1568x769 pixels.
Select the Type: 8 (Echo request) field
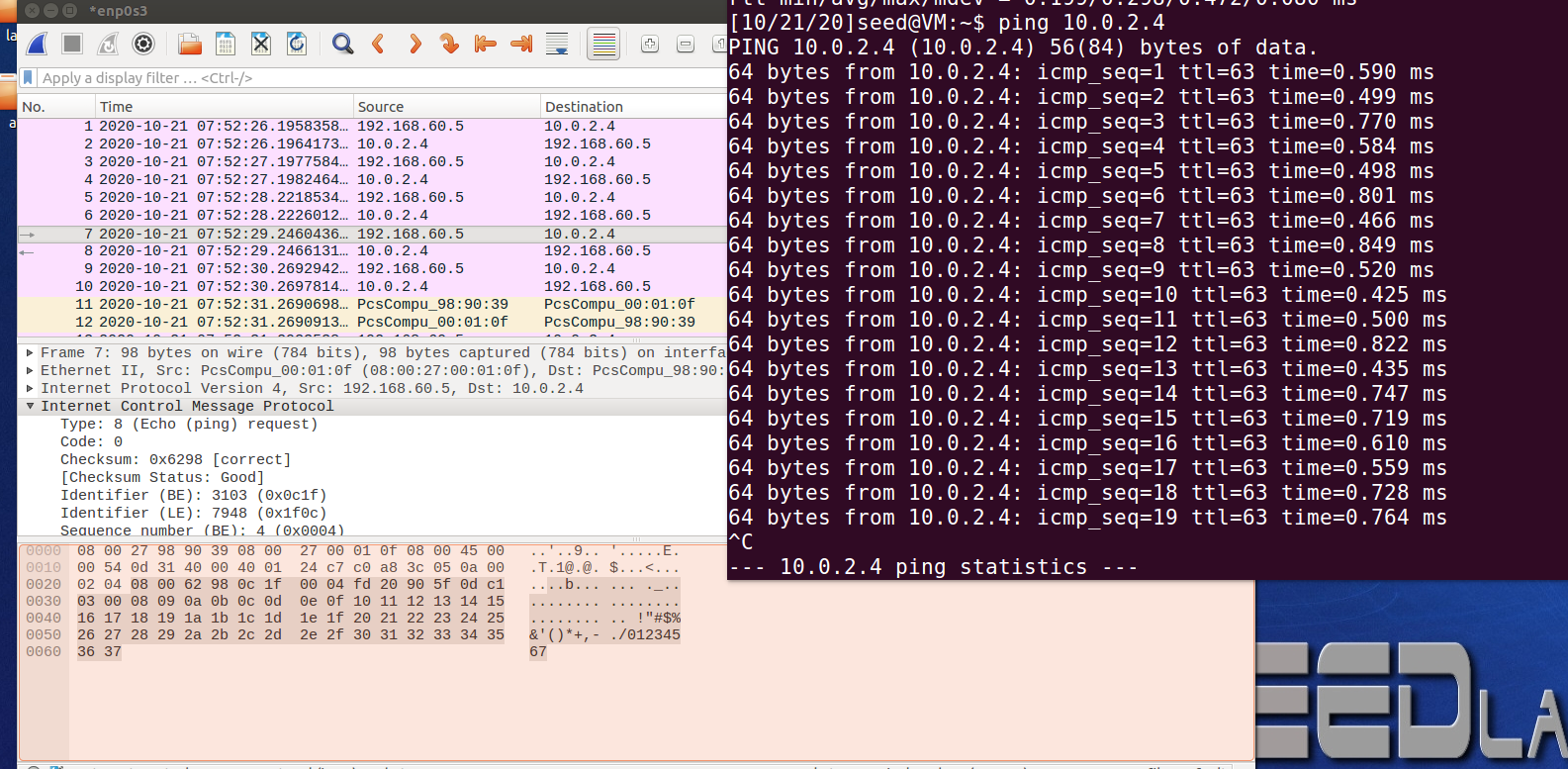(x=189, y=424)
